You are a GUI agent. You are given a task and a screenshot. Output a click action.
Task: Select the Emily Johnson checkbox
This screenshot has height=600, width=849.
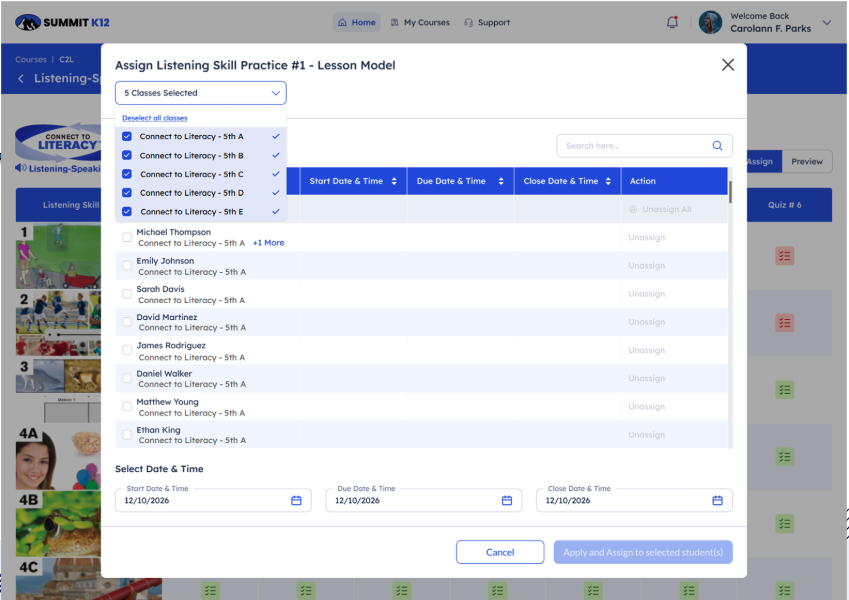tap(127, 265)
